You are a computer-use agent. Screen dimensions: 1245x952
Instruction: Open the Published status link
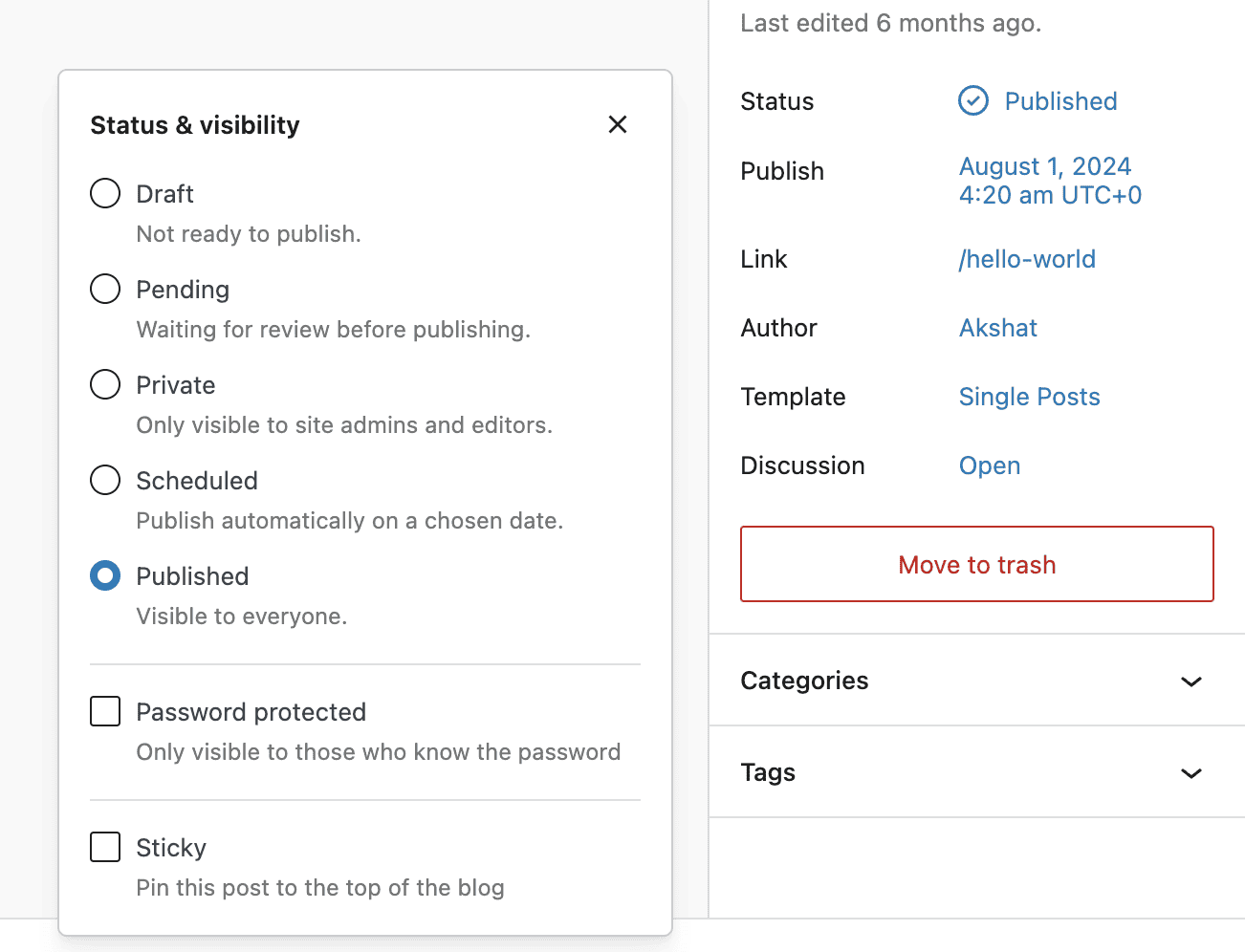(x=1060, y=101)
